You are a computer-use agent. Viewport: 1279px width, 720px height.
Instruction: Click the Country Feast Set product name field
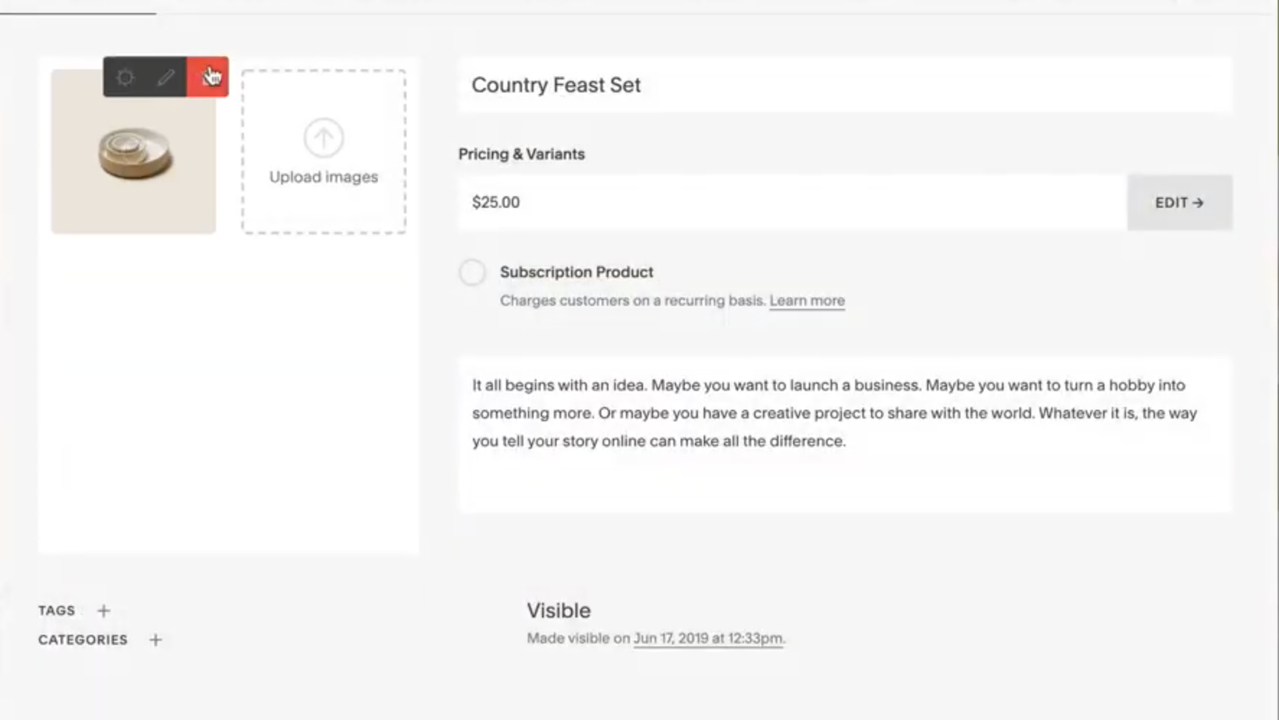click(844, 85)
